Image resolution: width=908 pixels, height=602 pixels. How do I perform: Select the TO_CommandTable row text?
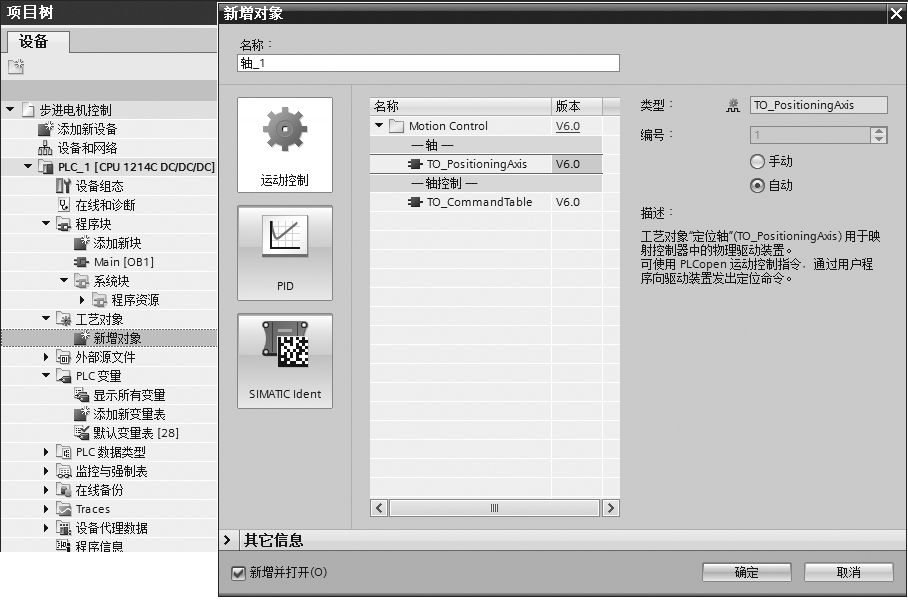click(x=479, y=202)
